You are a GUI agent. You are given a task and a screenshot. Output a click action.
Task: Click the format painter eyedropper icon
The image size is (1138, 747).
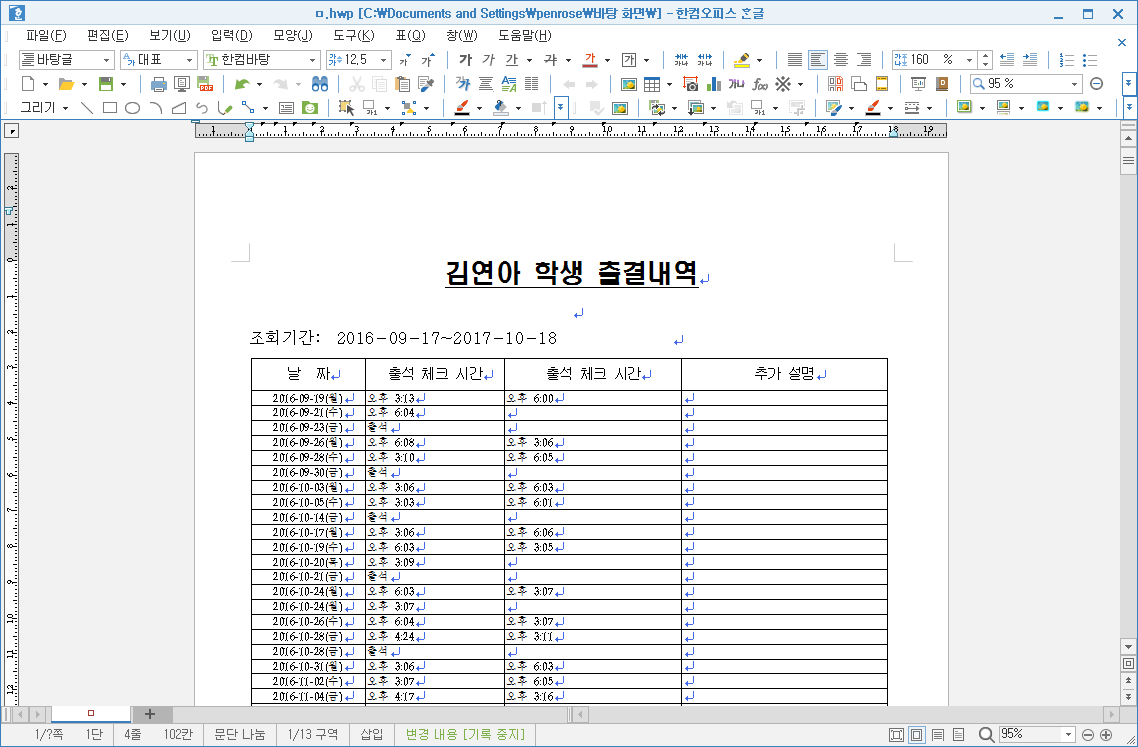click(x=426, y=84)
